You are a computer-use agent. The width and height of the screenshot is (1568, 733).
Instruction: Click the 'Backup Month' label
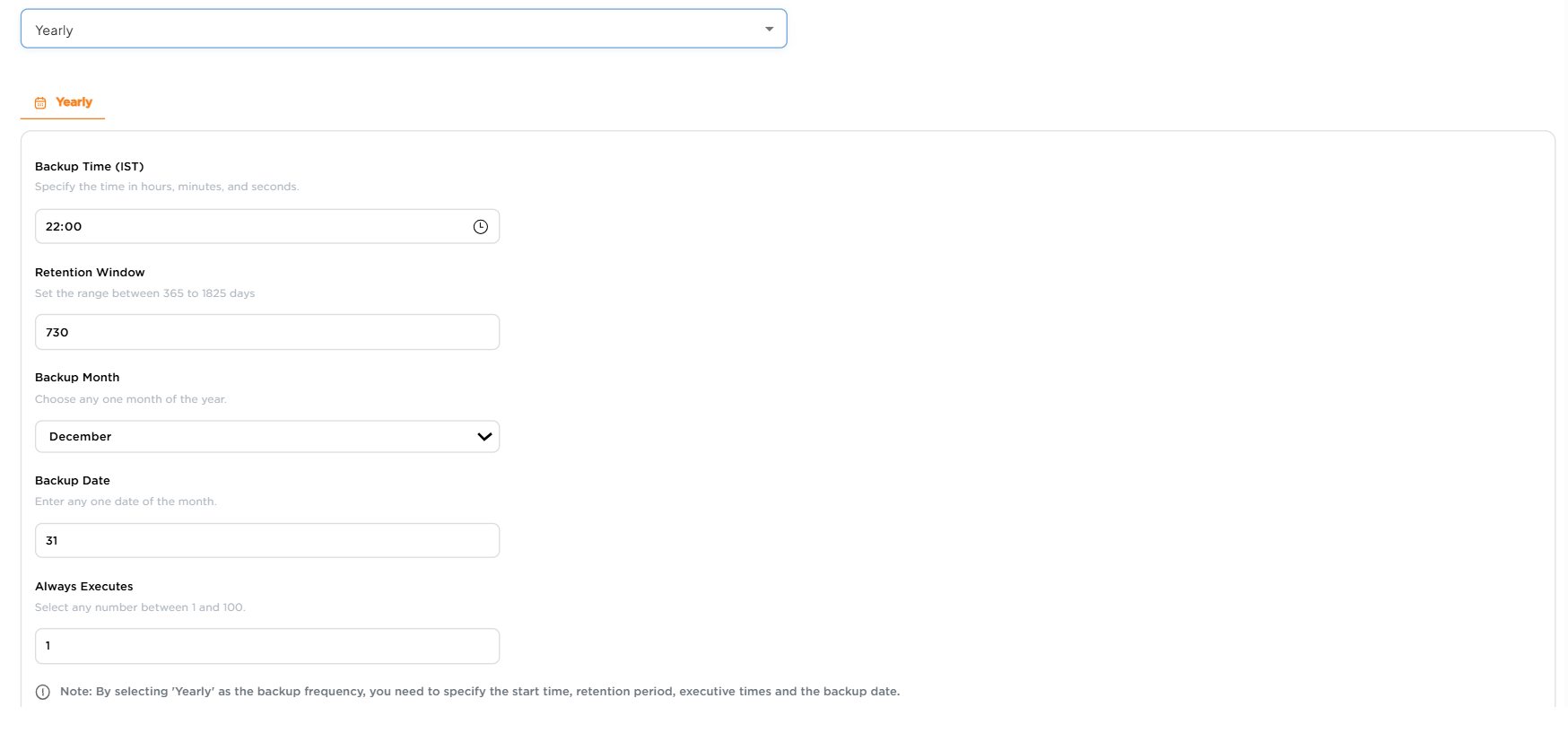click(77, 378)
